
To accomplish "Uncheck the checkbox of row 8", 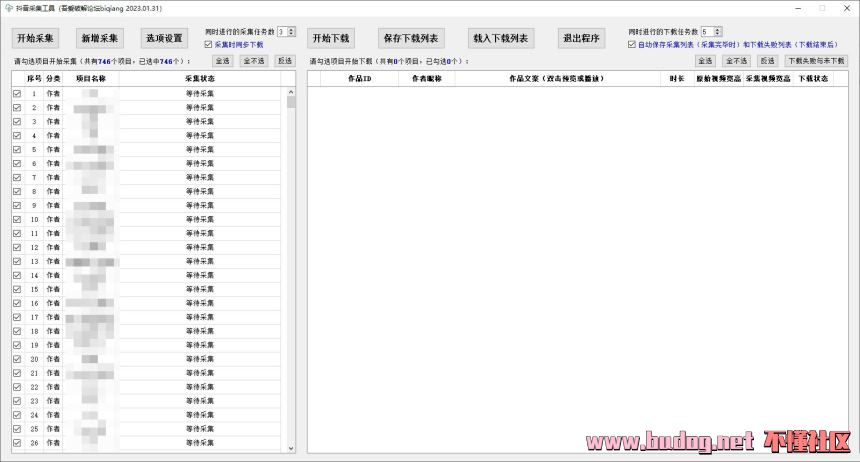I will pos(17,191).
